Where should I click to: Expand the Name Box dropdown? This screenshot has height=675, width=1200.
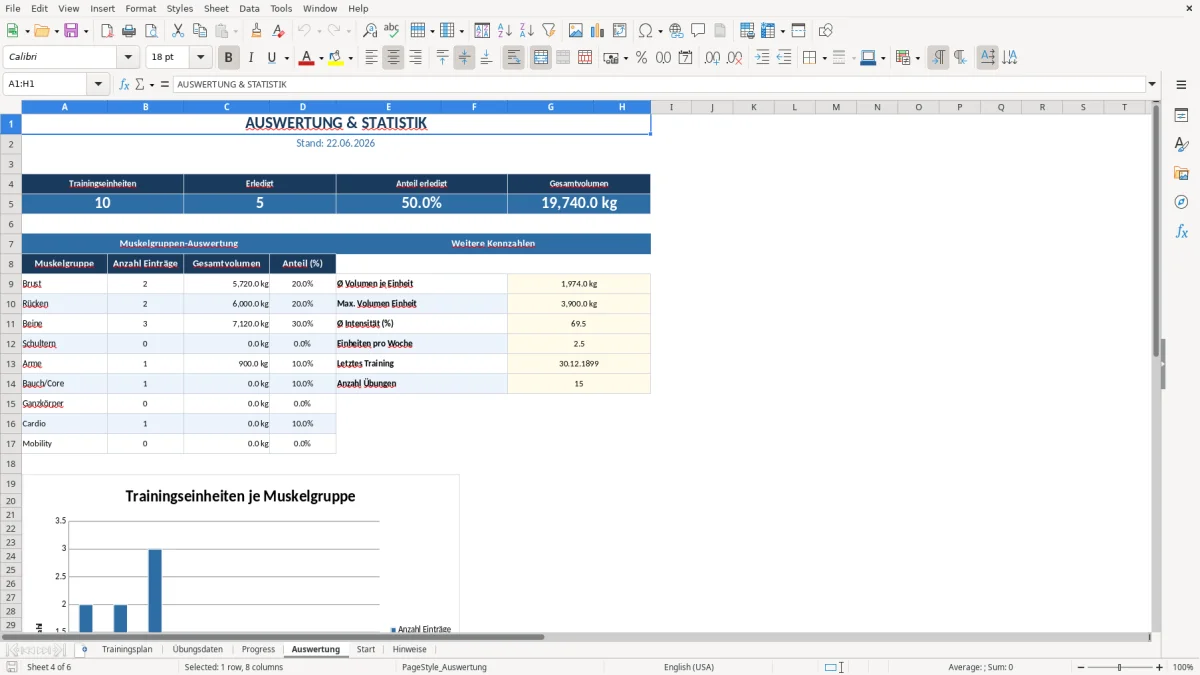click(x=99, y=84)
